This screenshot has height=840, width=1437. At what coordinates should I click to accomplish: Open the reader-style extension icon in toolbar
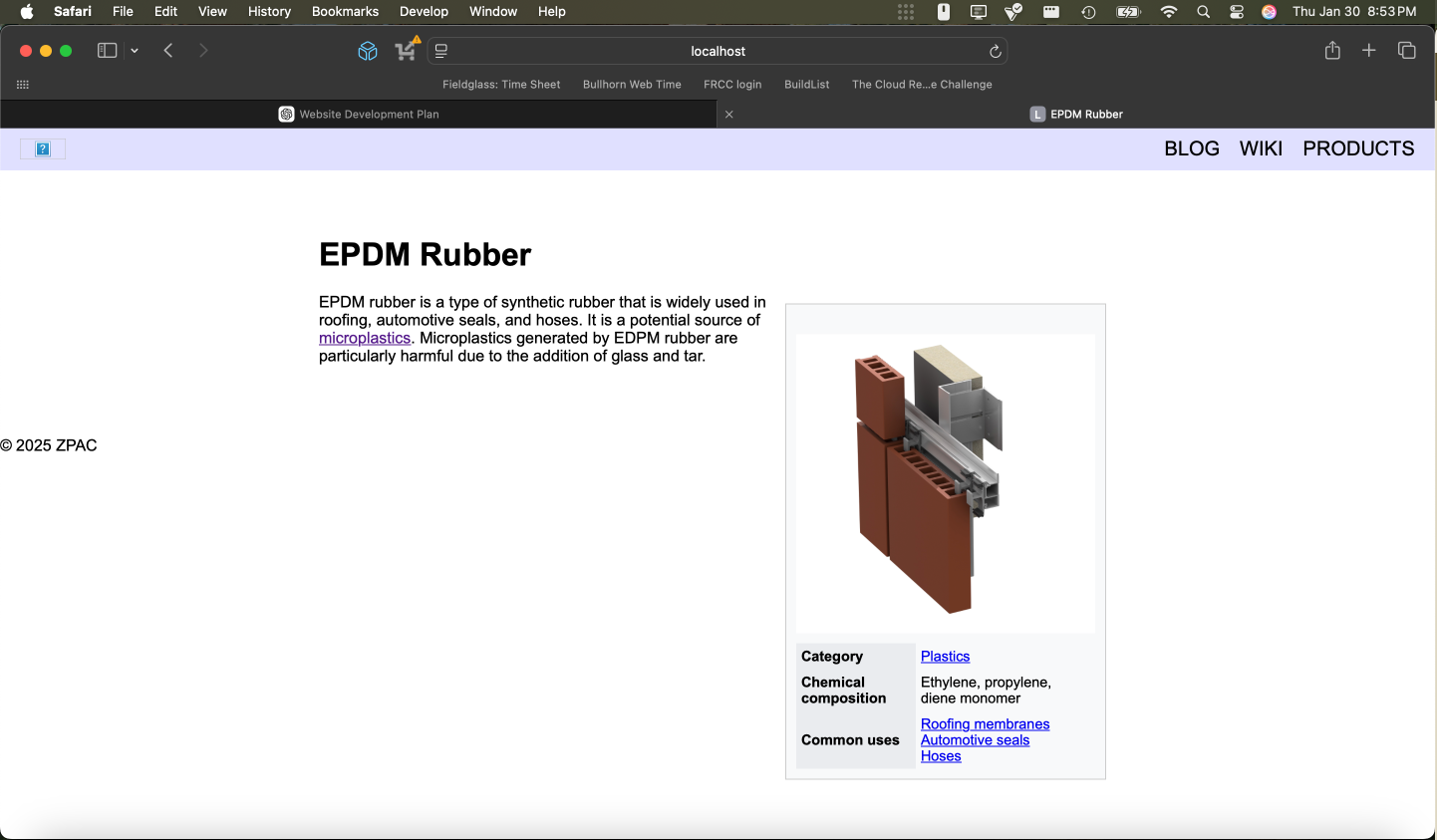(438, 50)
